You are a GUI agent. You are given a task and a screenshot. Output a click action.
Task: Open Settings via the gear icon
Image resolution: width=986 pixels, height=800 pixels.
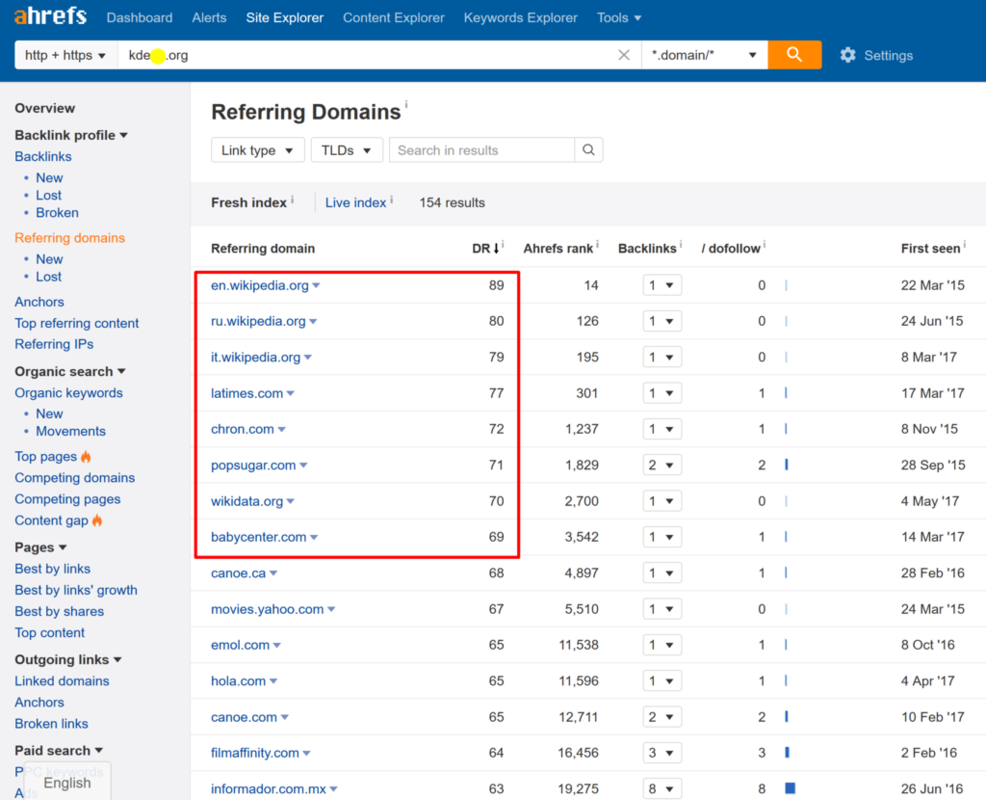click(x=848, y=55)
